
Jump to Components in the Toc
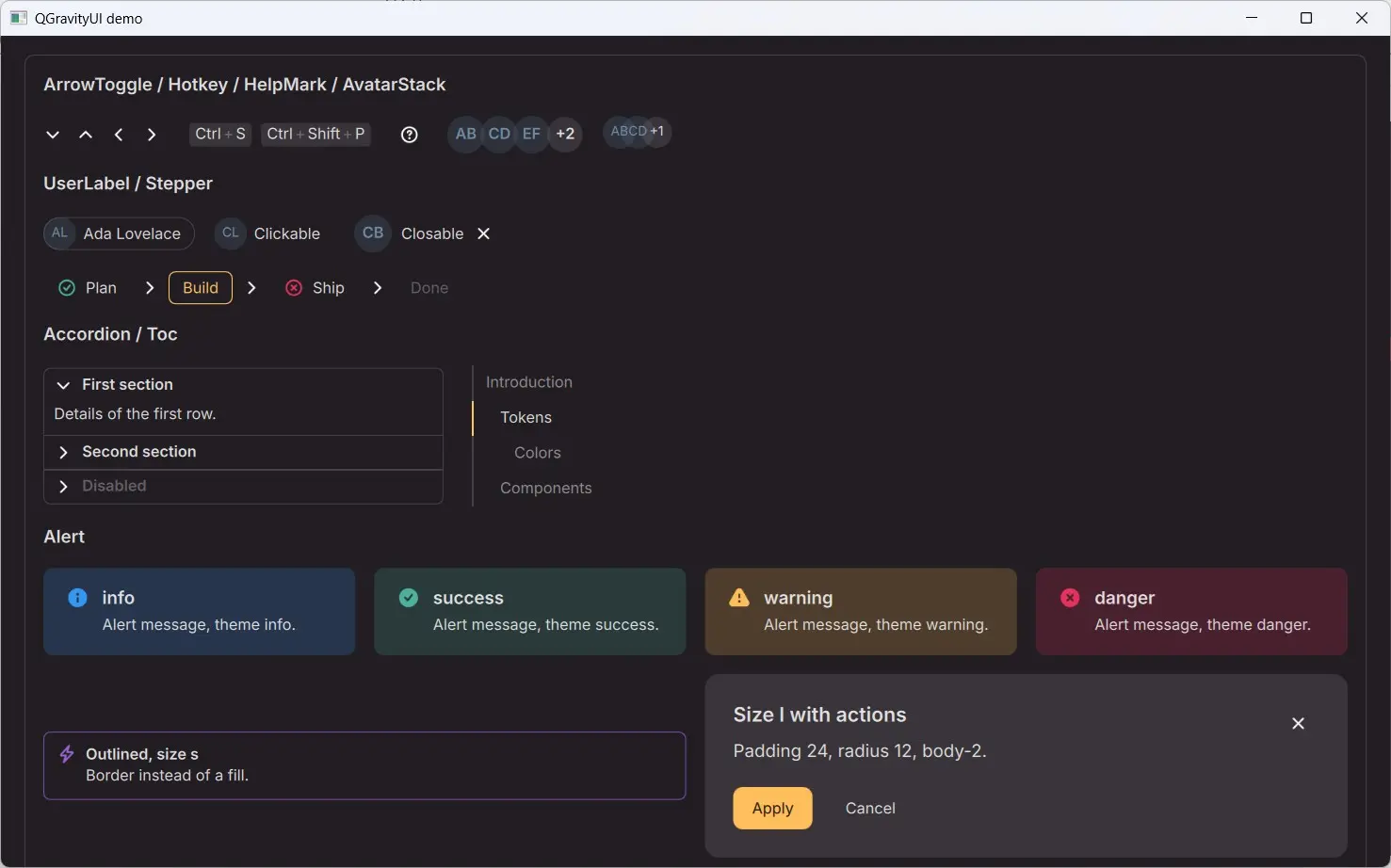click(546, 488)
